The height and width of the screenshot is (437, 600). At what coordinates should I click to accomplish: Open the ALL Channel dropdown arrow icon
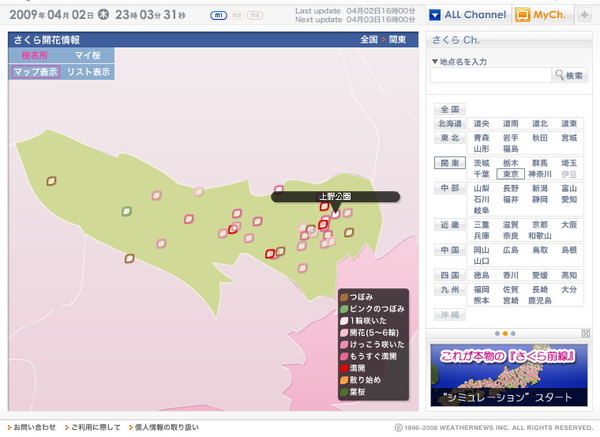pyautogui.click(x=435, y=15)
